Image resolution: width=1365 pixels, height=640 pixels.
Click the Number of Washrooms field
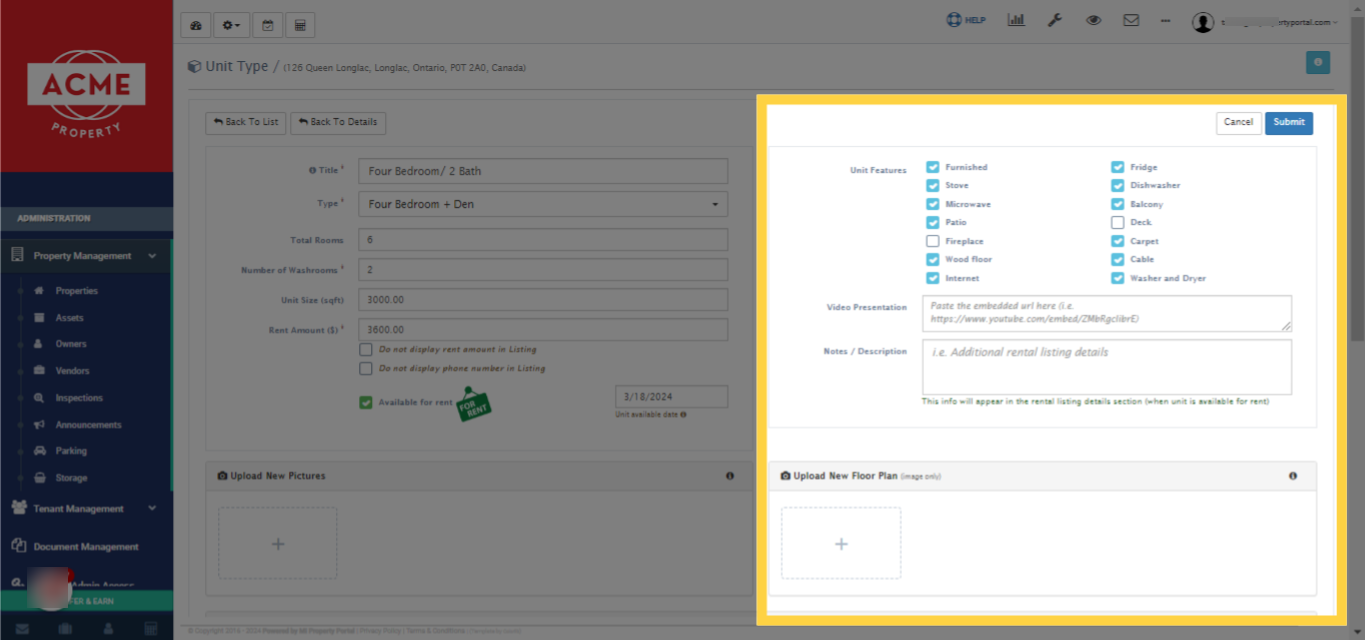[x=543, y=270]
